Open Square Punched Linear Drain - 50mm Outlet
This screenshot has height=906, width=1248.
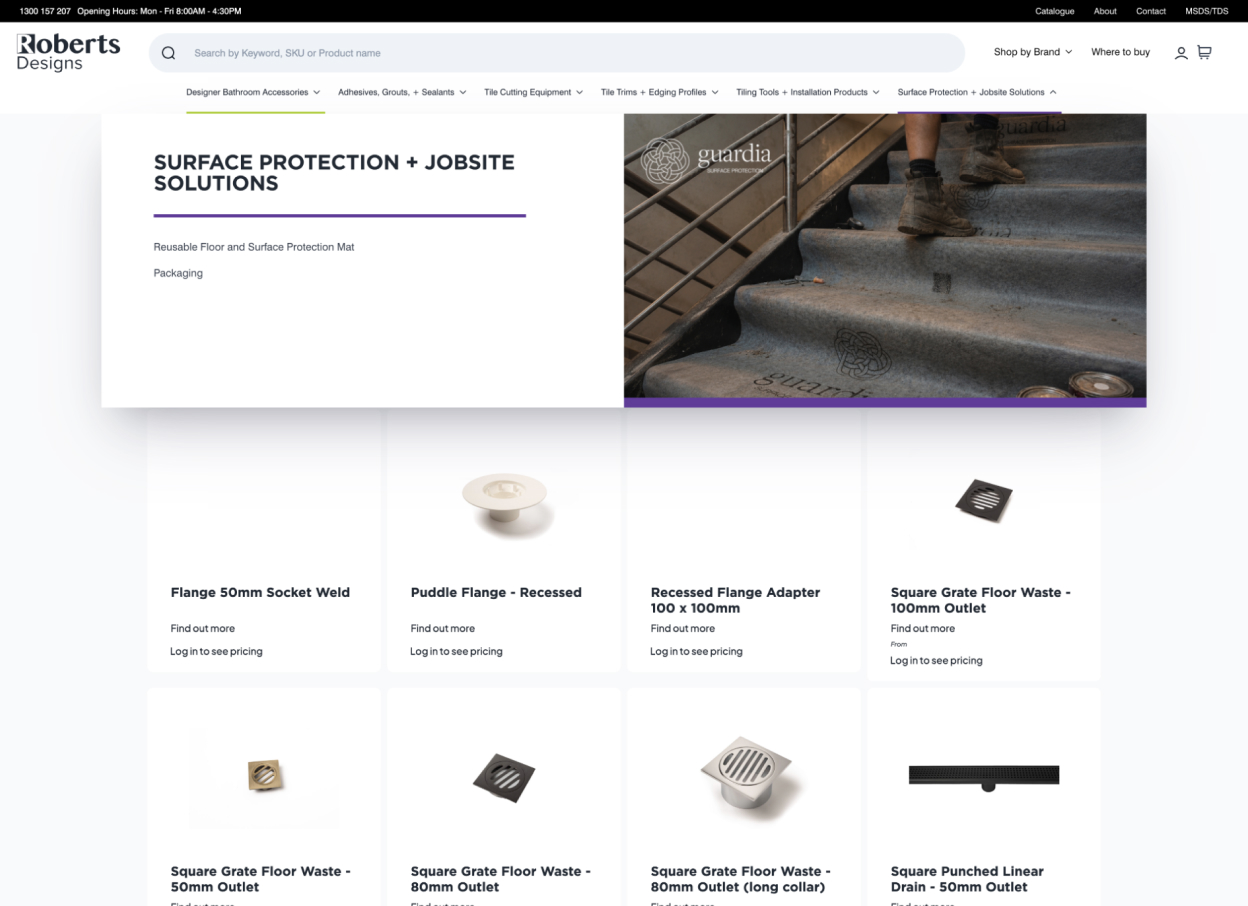[x=967, y=879]
